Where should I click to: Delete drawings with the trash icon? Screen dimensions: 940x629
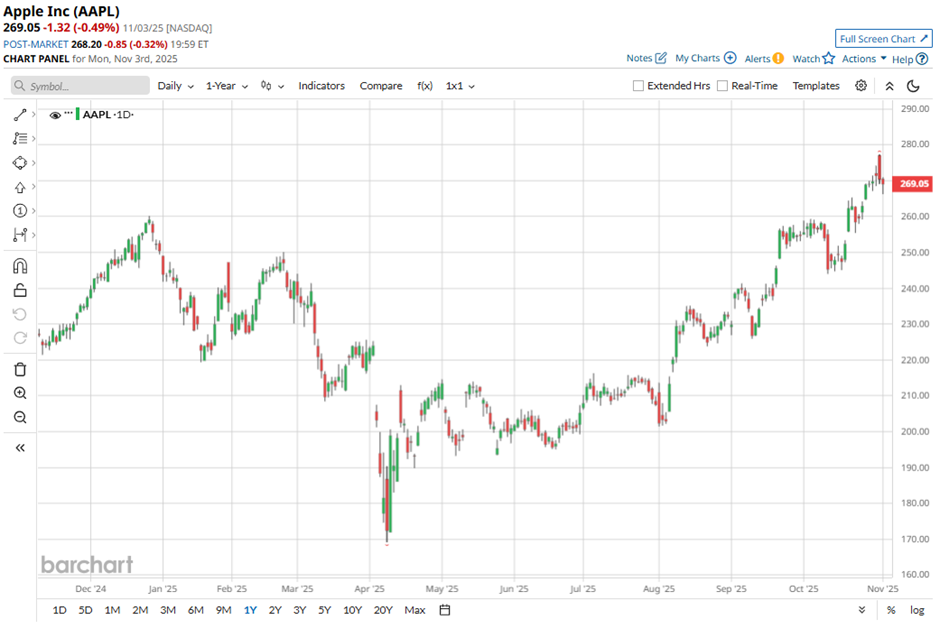tap(20, 369)
